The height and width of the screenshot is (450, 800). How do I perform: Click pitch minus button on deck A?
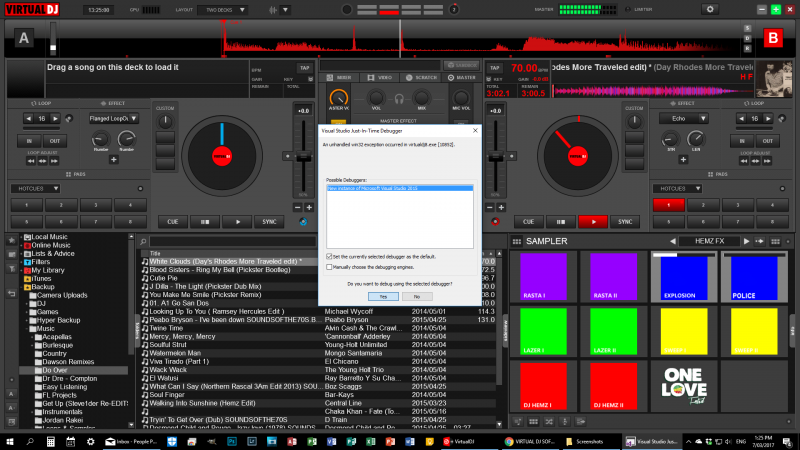point(298,208)
